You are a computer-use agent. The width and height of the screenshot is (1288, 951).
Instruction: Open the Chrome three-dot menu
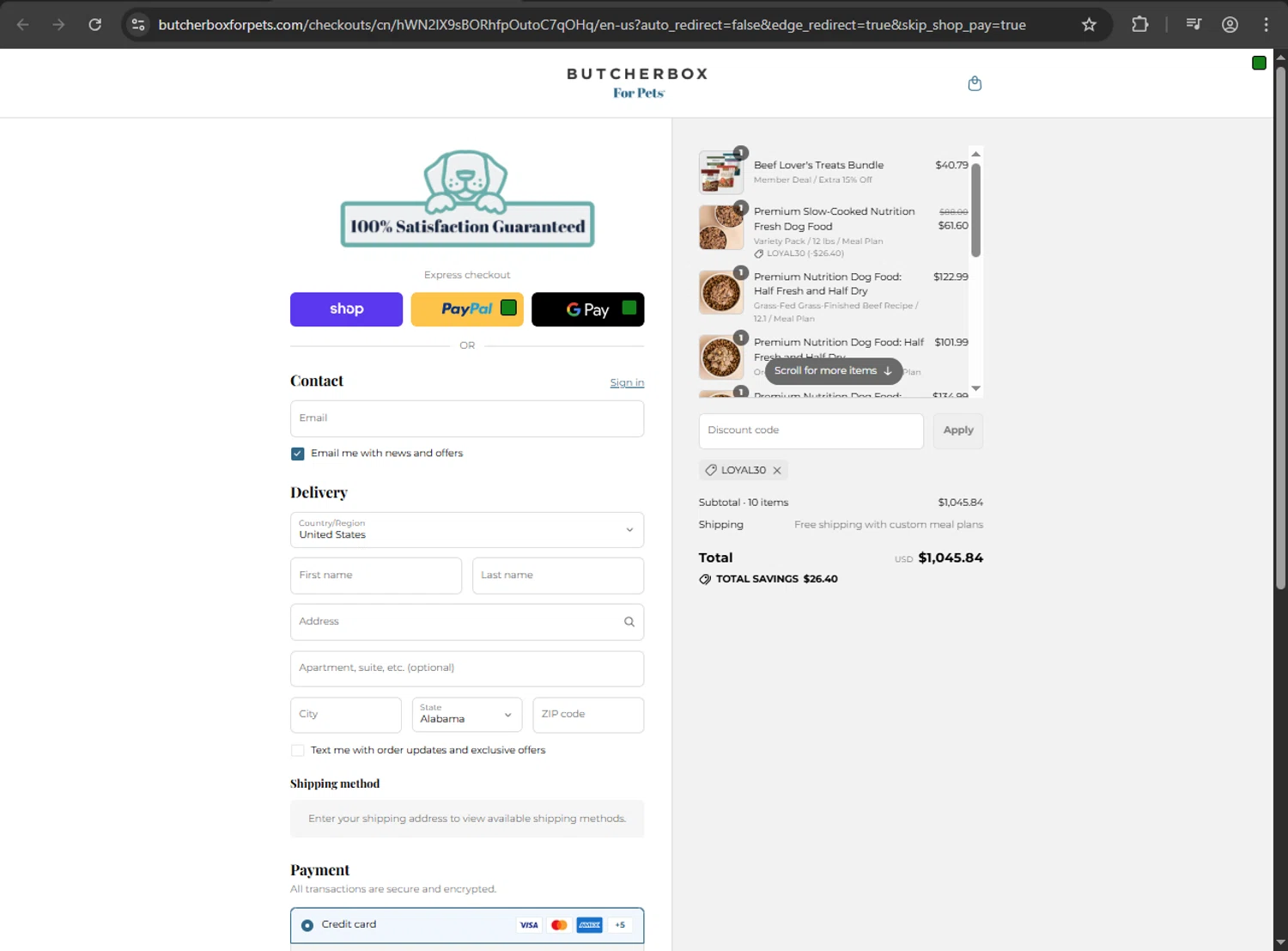(x=1266, y=24)
